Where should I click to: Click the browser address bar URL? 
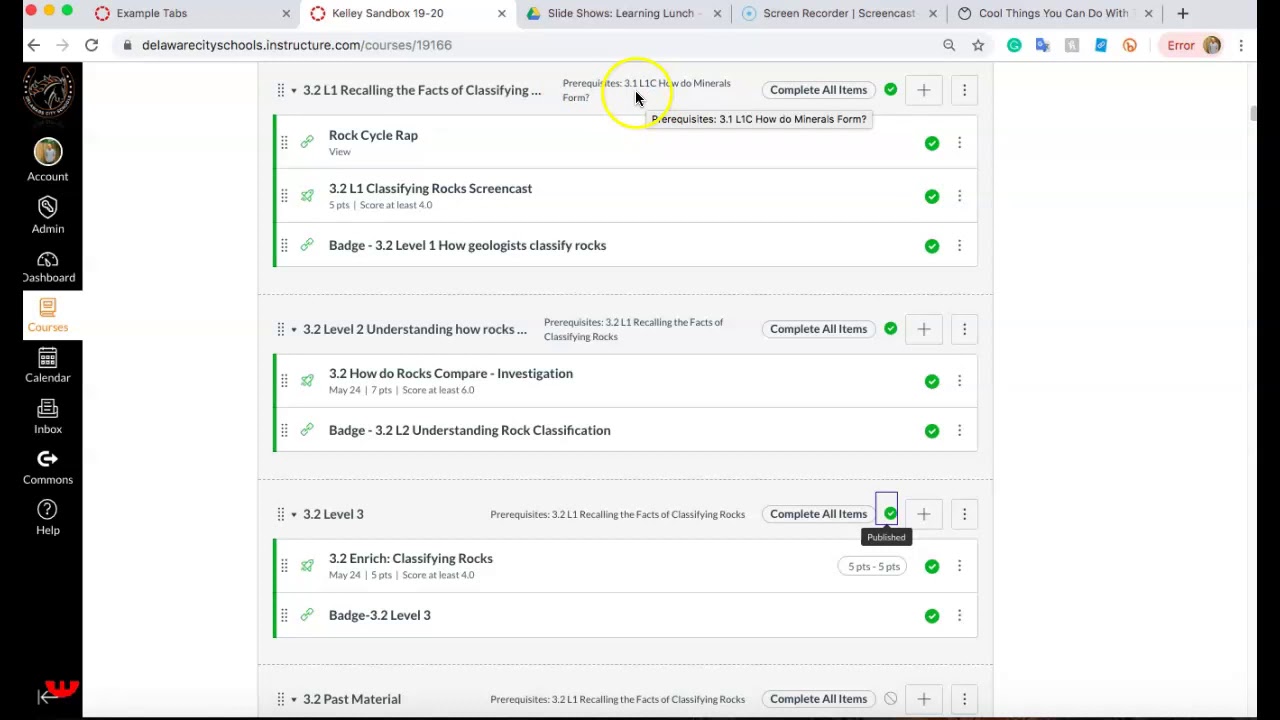(x=297, y=45)
